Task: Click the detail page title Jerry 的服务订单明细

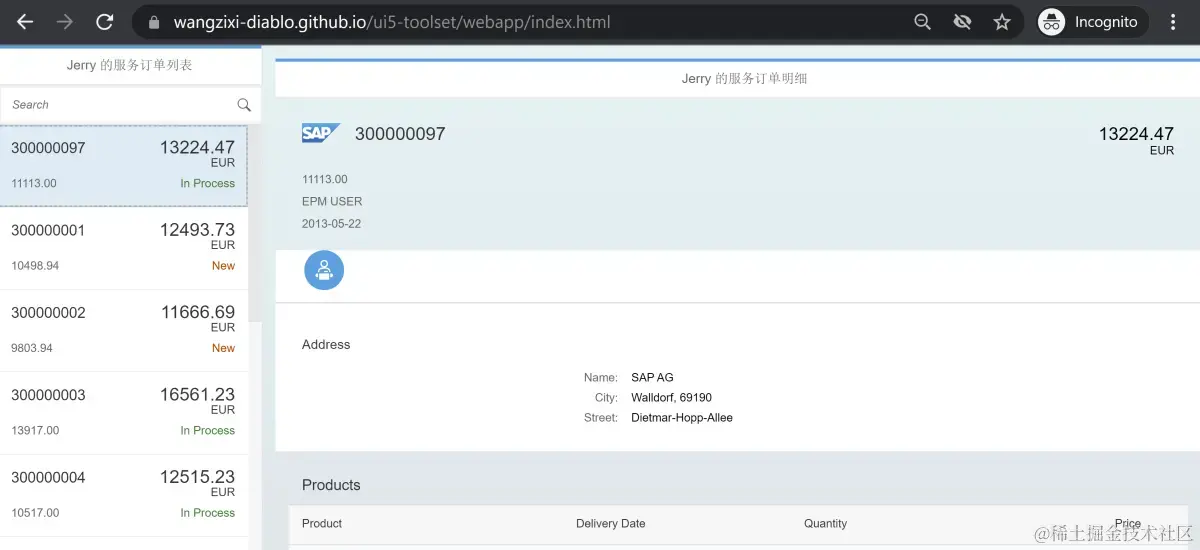Action: coord(744,79)
